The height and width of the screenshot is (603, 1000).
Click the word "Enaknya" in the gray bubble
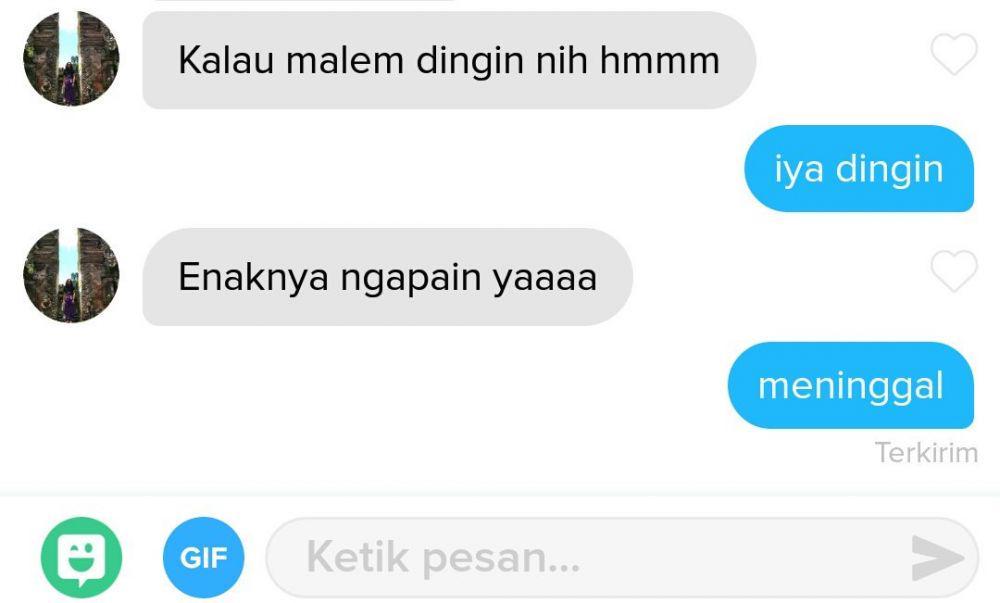253,277
